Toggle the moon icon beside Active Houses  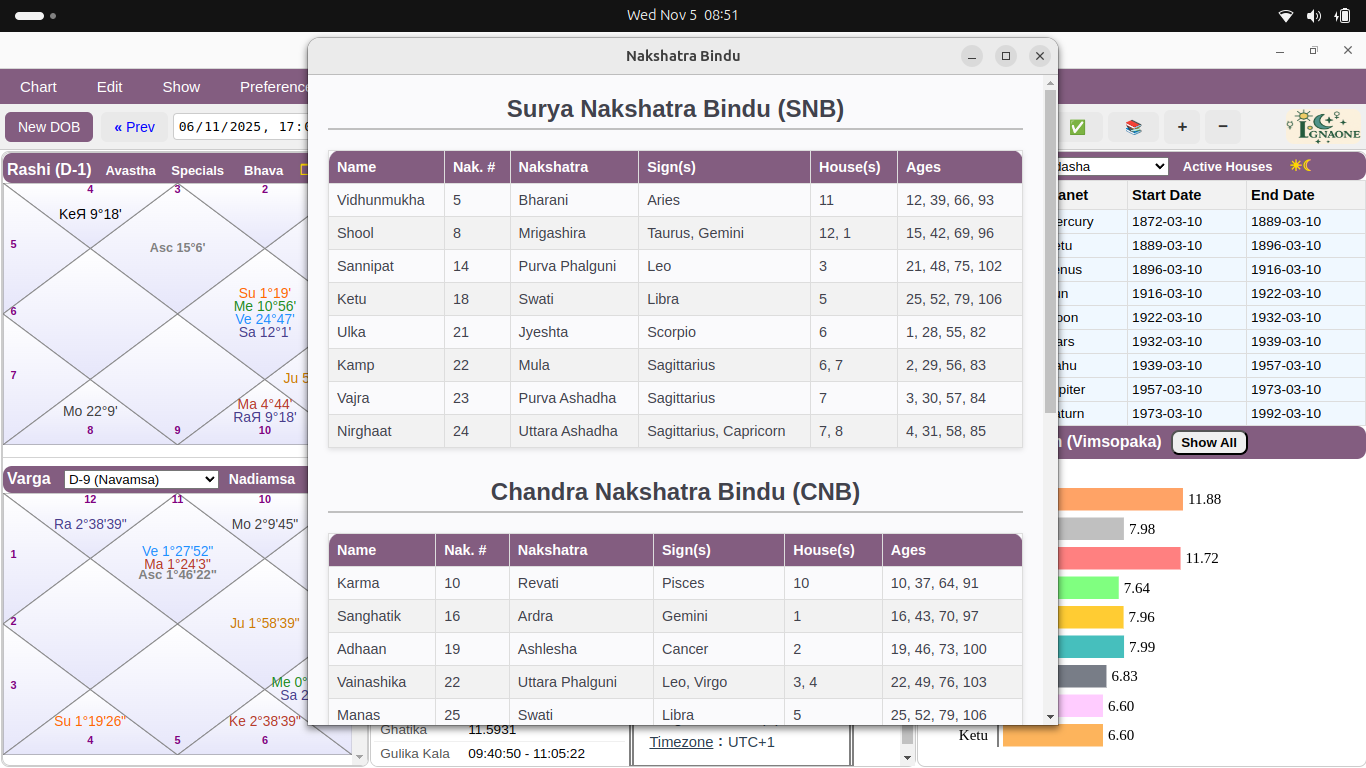(1305, 166)
